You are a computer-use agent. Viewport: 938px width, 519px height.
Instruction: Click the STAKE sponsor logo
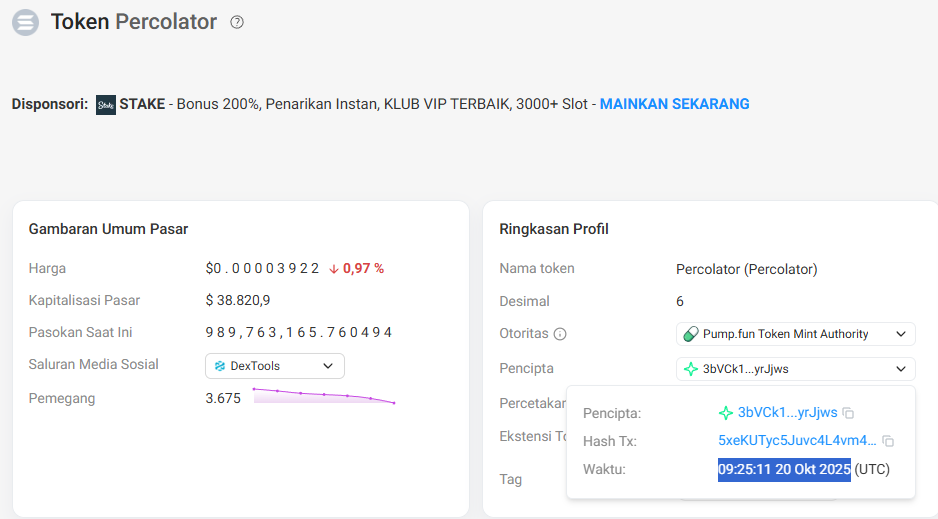[106, 105]
